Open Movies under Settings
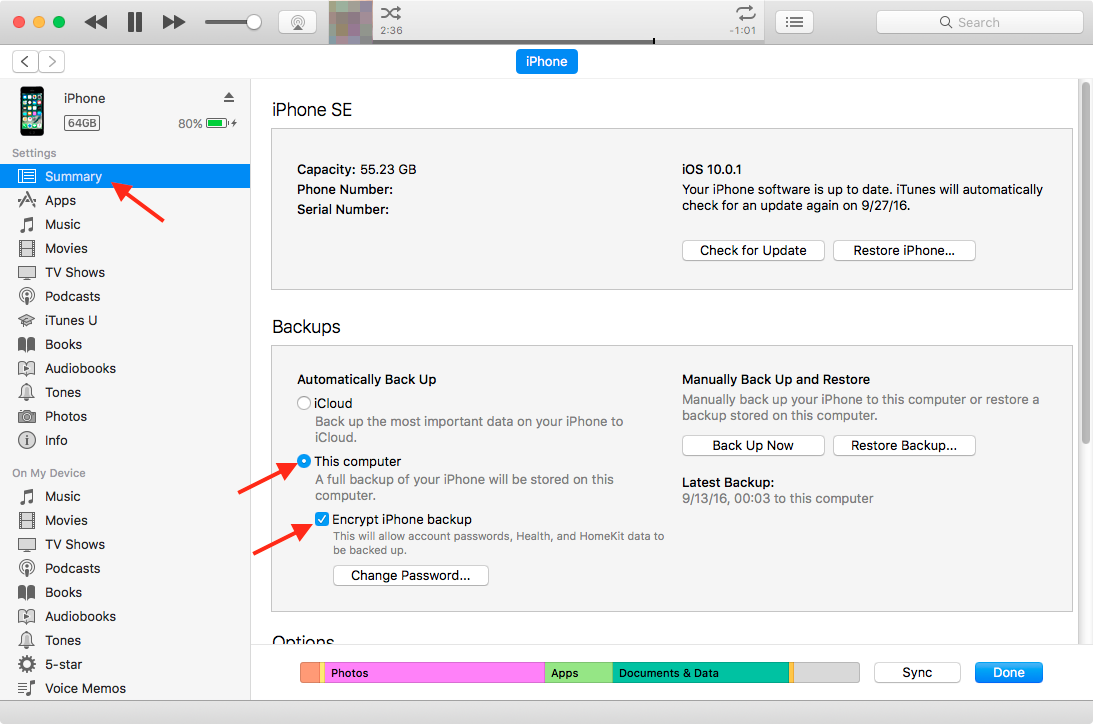The height and width of the screenshot is (724, 1093). click(x=125, y=249)
